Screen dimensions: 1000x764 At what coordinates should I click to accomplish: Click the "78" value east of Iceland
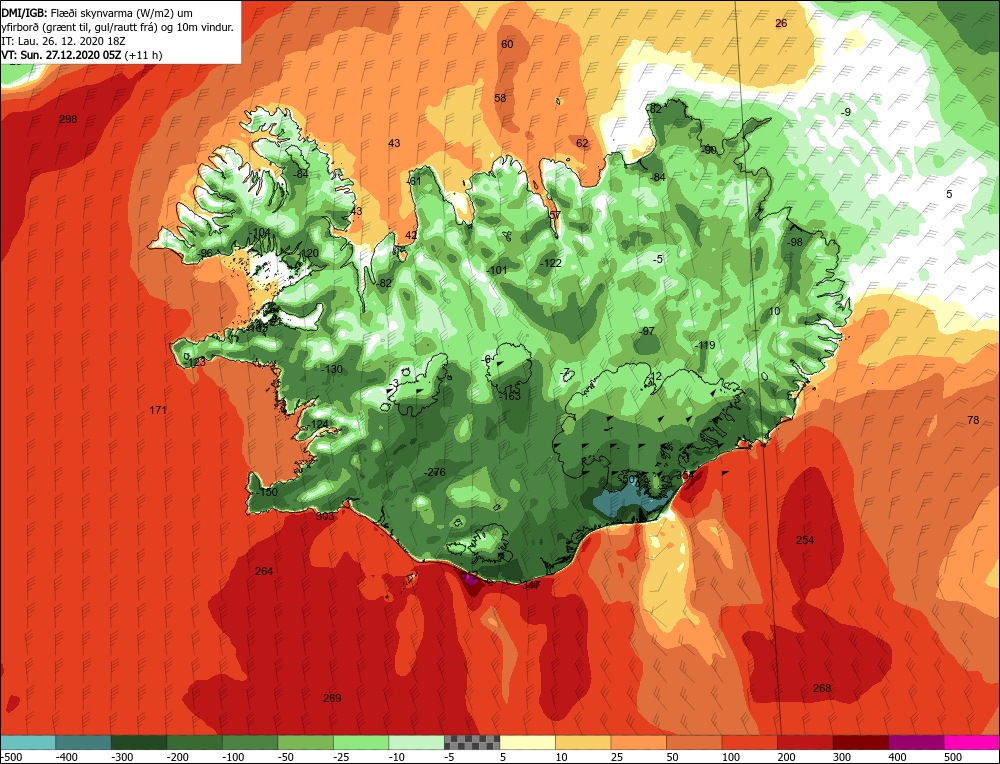point(973,420)
